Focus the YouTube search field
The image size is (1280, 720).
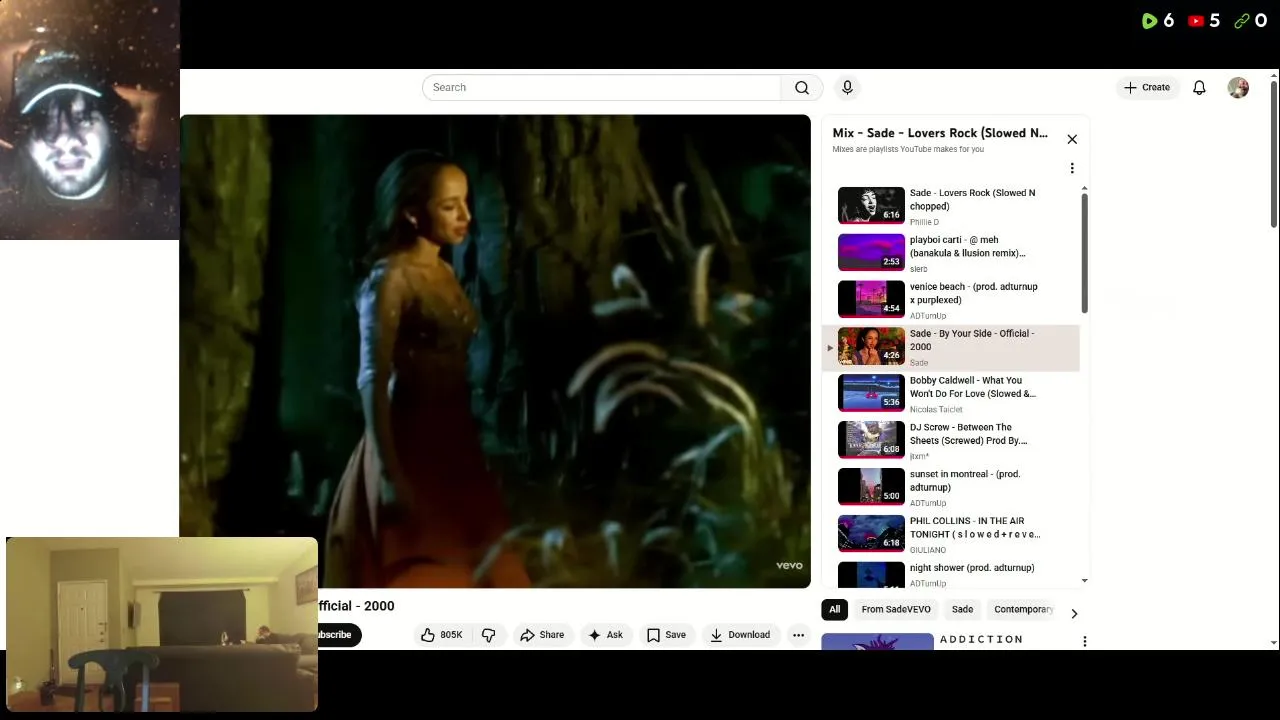click(x=601, y=88)
